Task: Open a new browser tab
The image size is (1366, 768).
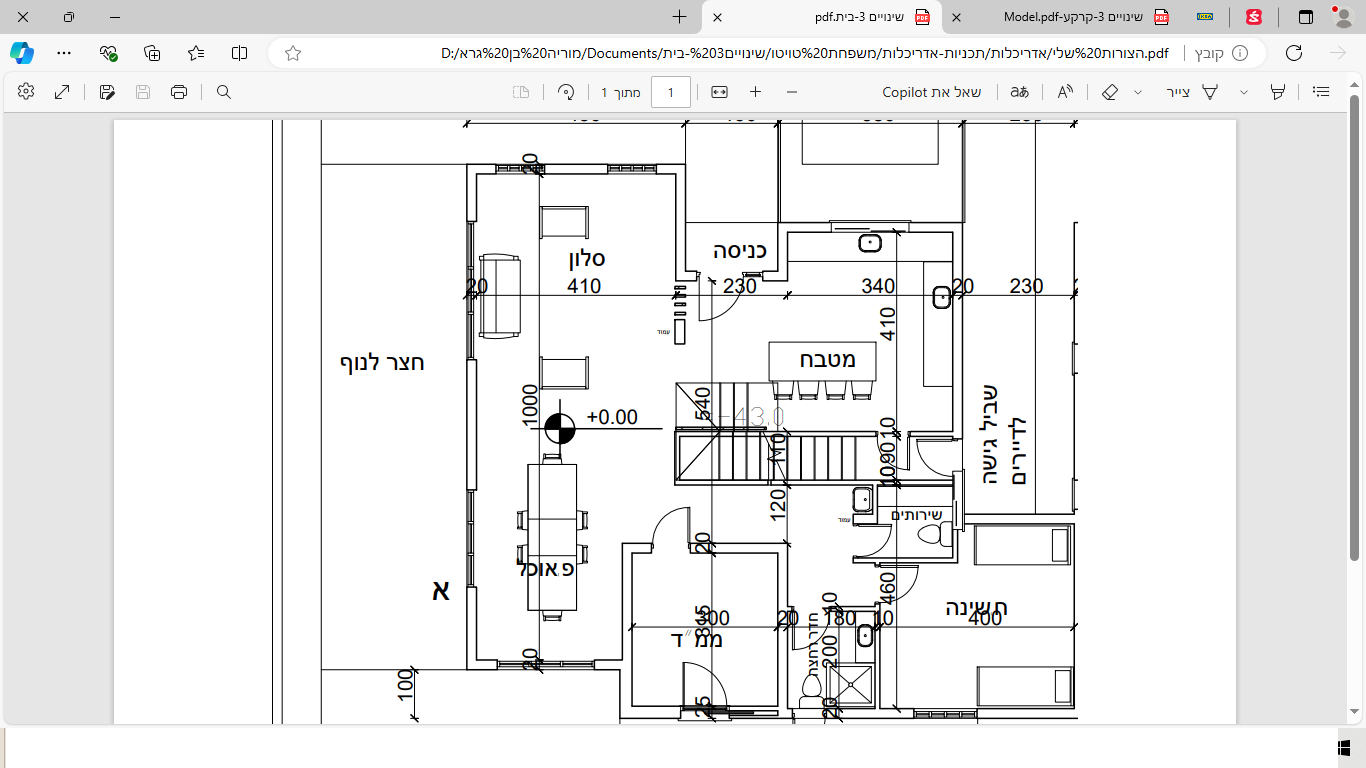Action: point(680,17)
